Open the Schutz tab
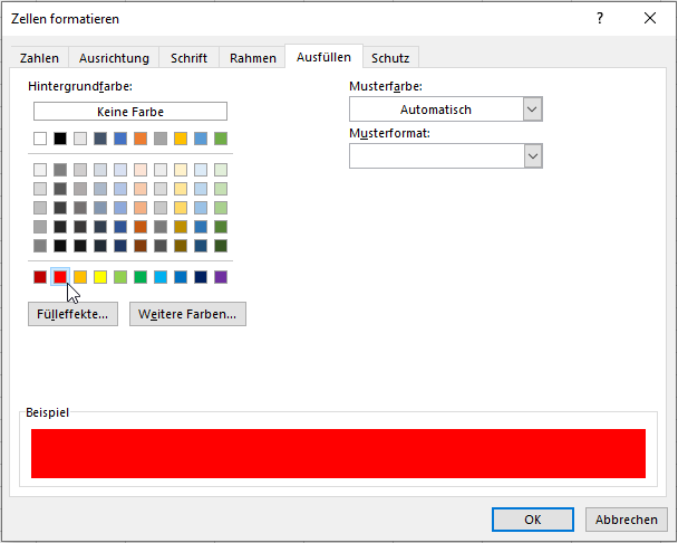677x543 pixels. (390, 58)
